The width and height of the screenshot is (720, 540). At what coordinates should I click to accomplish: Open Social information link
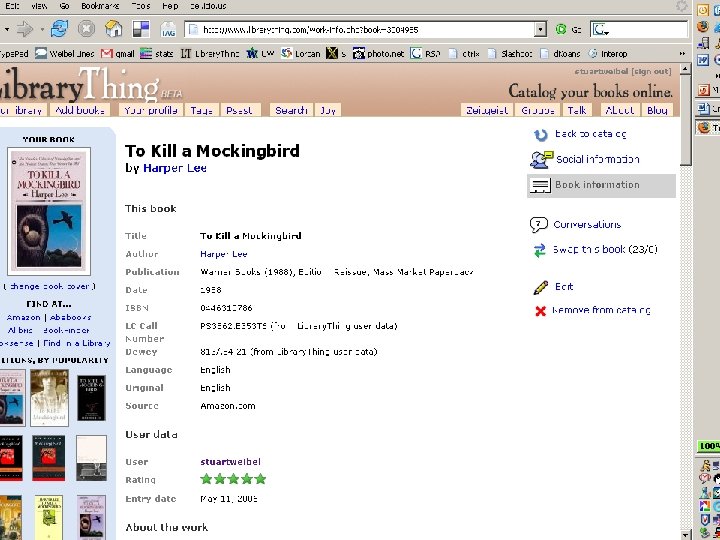597,159
